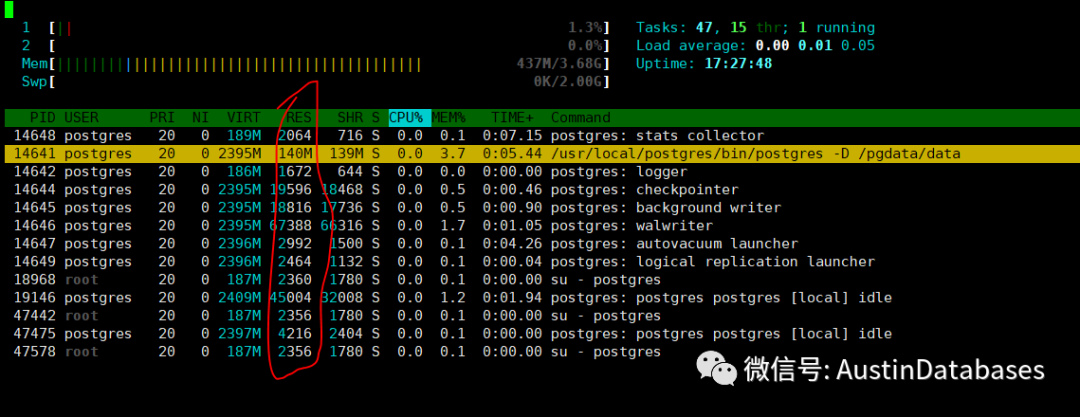Sort by the VIRT column header

[x=243, y=118]
